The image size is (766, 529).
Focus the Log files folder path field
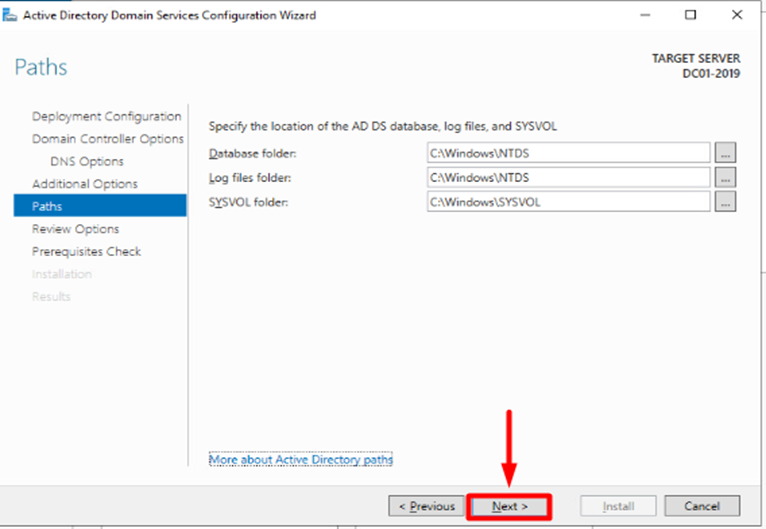567,177
